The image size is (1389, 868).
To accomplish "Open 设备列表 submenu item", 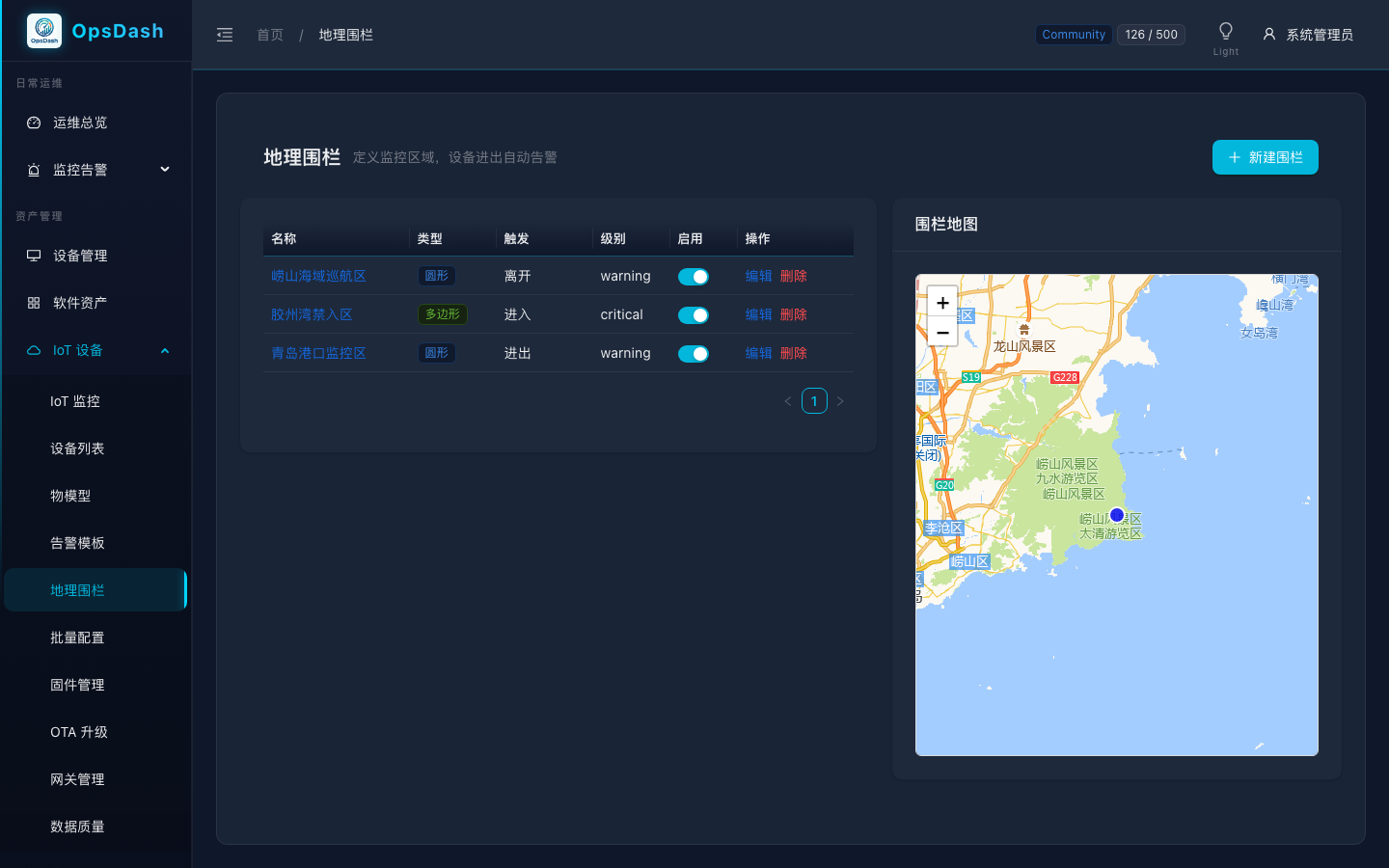I will [95, 448].
